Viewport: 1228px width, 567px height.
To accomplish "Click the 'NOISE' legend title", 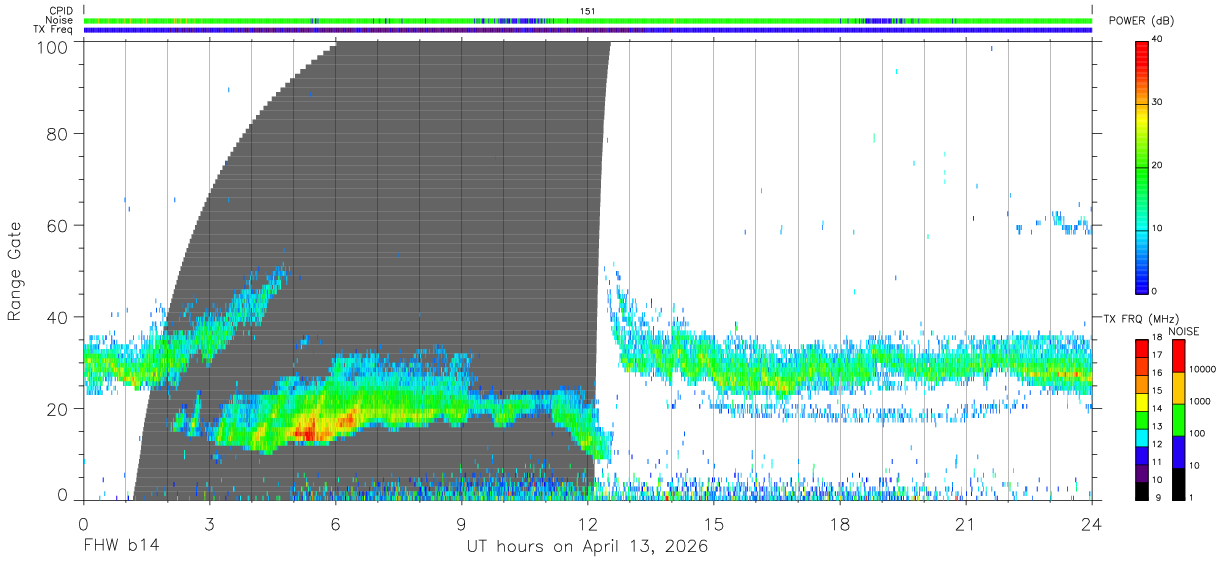I will [1182, 331].
